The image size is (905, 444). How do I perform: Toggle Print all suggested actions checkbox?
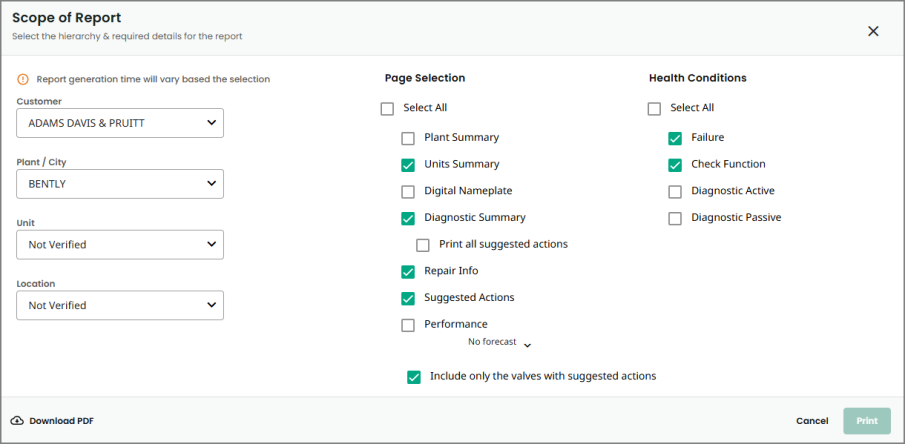click(x=423, y=245)
